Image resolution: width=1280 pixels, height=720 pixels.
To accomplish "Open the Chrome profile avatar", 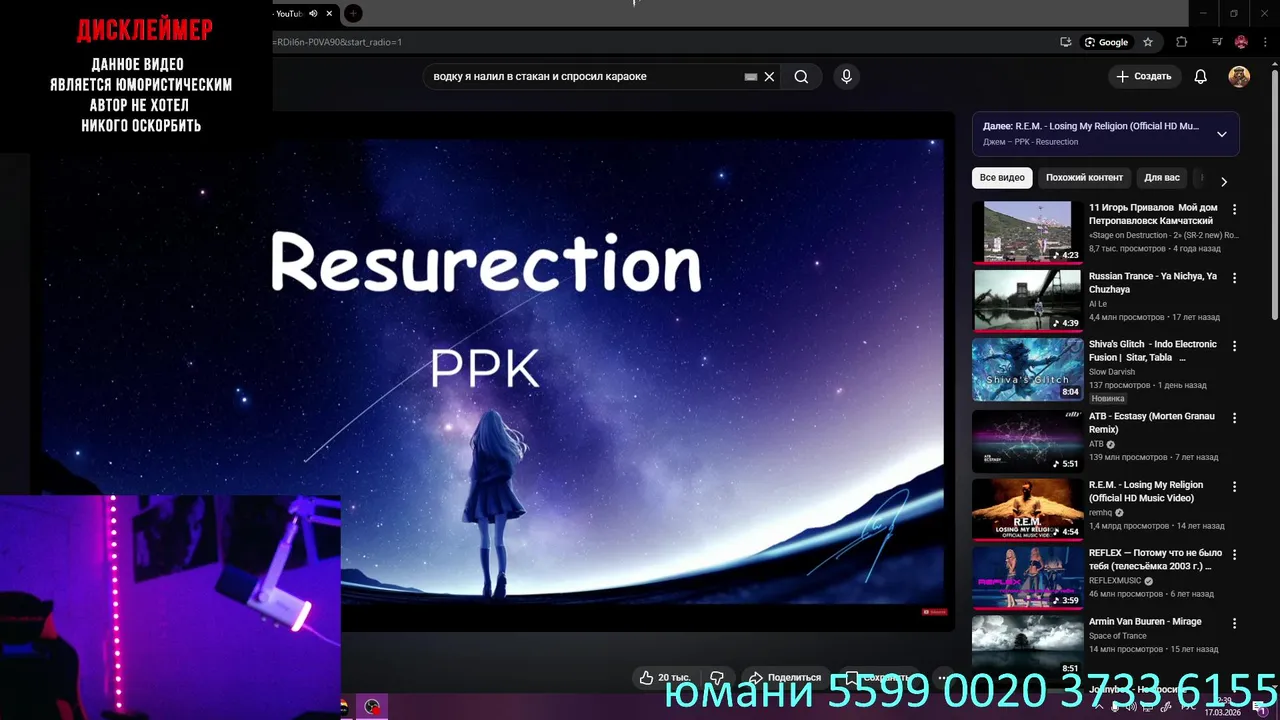I will 1241,42.
